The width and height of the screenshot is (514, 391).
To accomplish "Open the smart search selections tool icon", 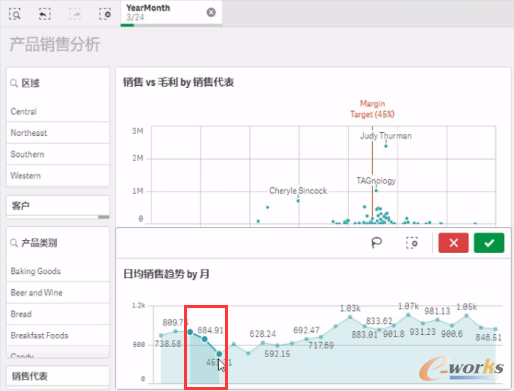I will point(15,14).
